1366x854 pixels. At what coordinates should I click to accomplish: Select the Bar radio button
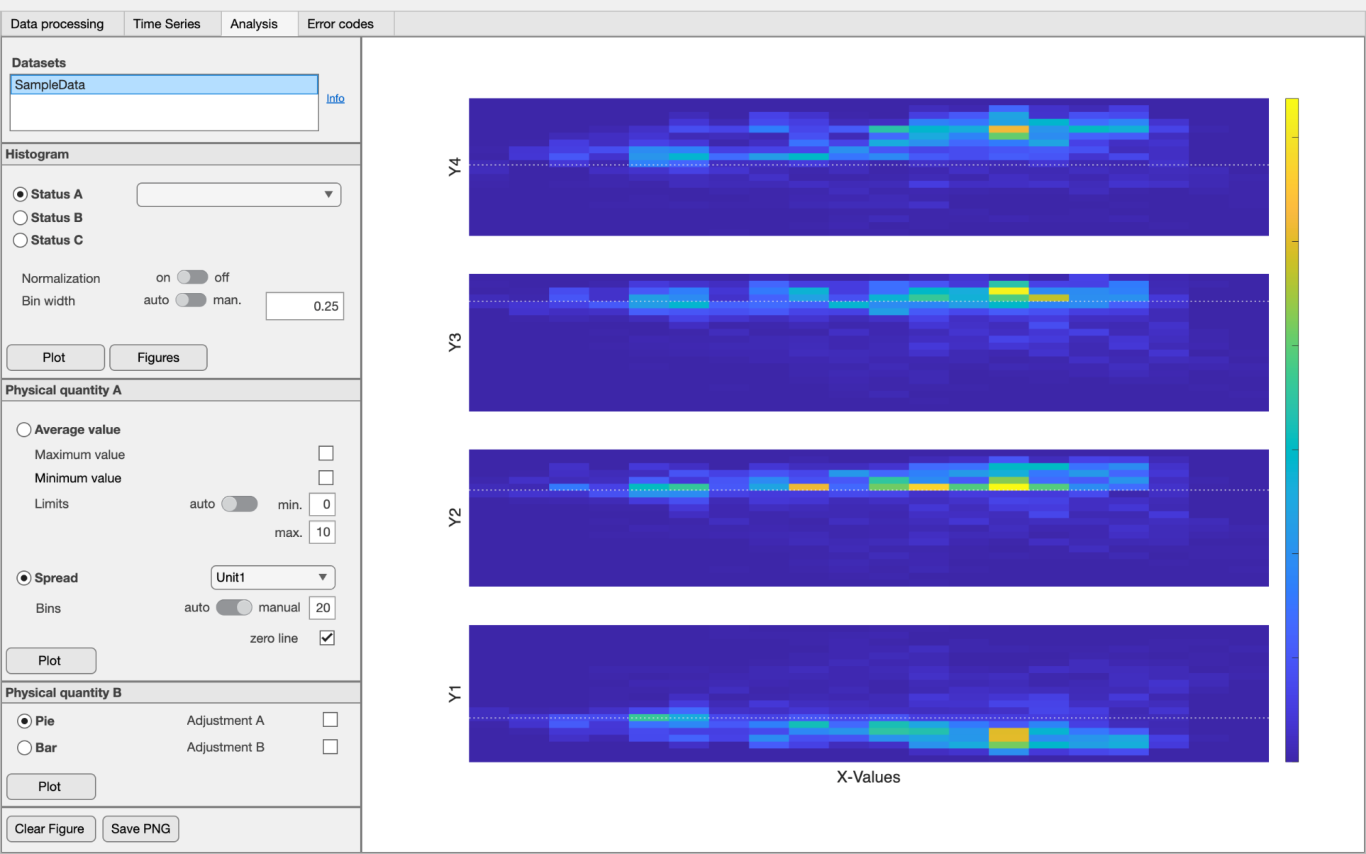coord(24,747)
